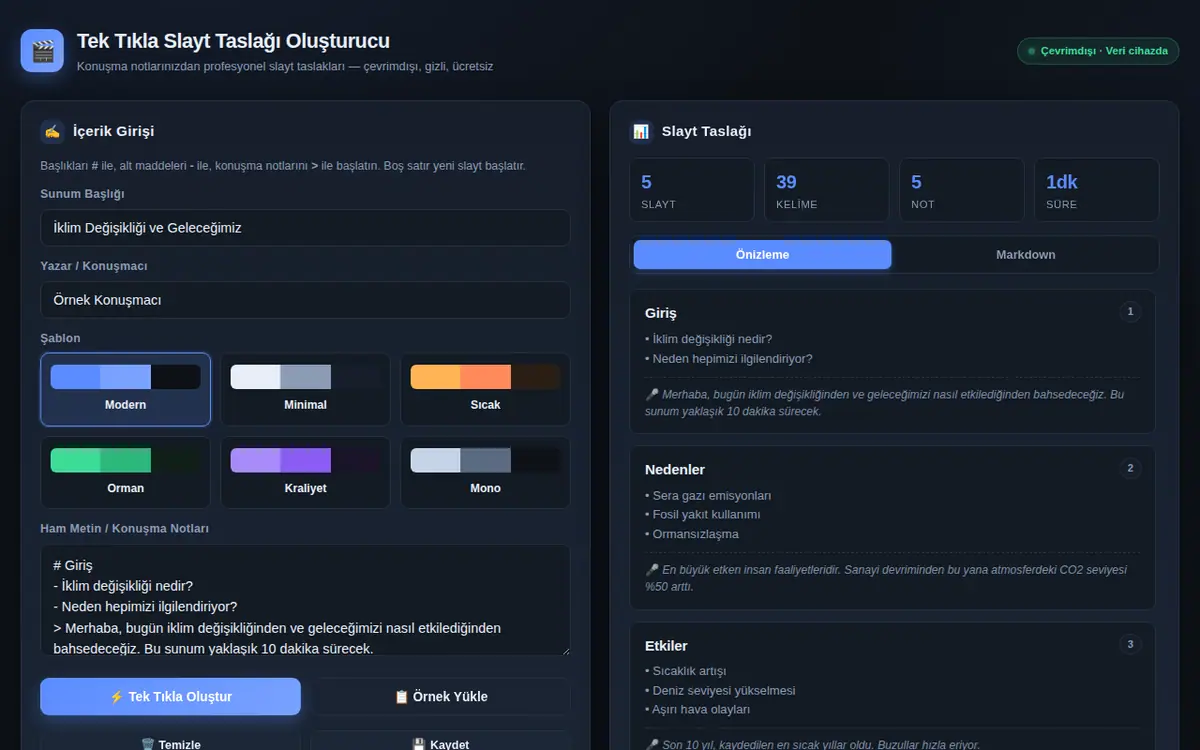Click the Giriş speaker note starting "Merhaba"
Image resolution: width=1200 pixels, height=750 pixels.
(892, 402)
